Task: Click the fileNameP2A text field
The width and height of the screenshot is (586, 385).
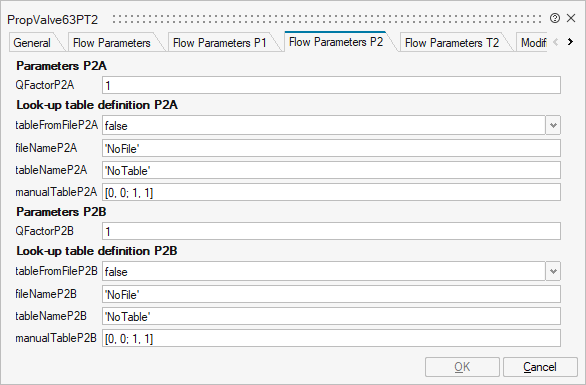Action: pyautogui.click(x=331, y=148)
